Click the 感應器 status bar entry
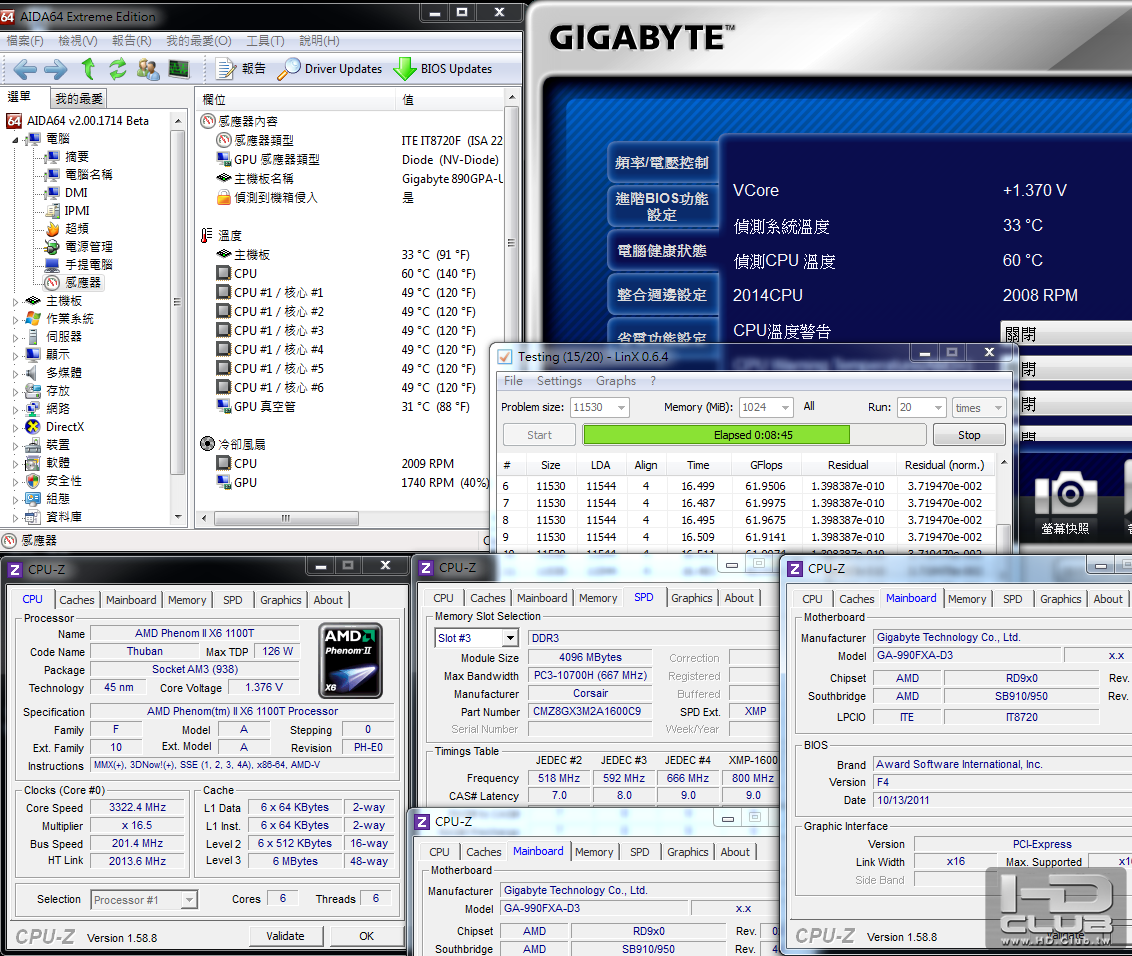This screenshot has height=956, width=1132. pos(30,540)
